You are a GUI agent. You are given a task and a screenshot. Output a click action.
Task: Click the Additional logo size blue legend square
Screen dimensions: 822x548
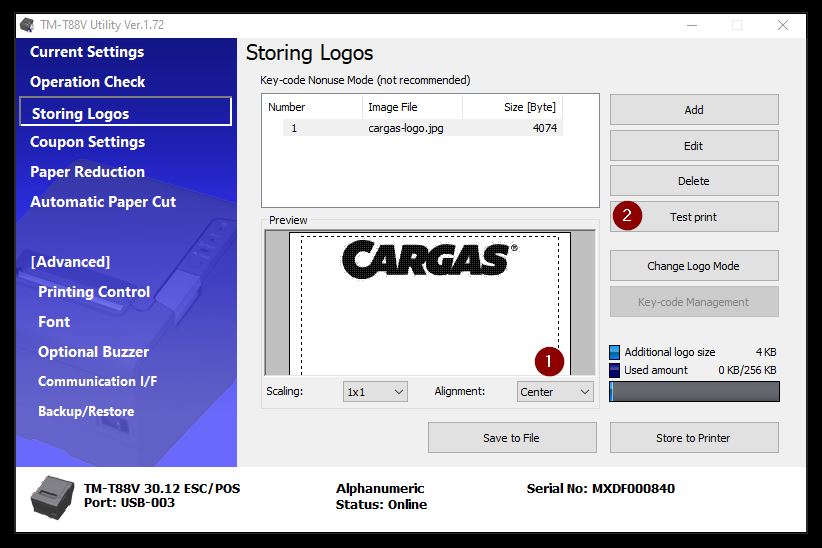point(614,352)
